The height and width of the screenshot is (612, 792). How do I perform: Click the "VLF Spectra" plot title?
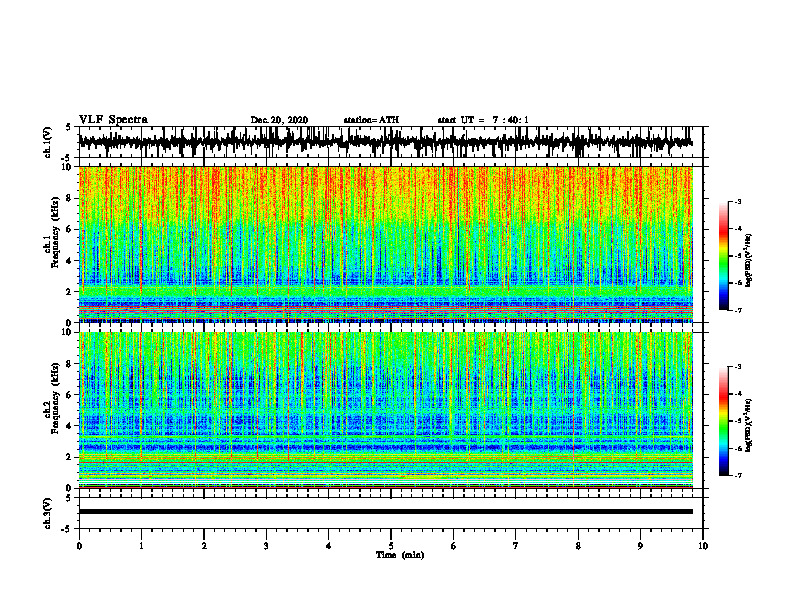coord(113,120)
